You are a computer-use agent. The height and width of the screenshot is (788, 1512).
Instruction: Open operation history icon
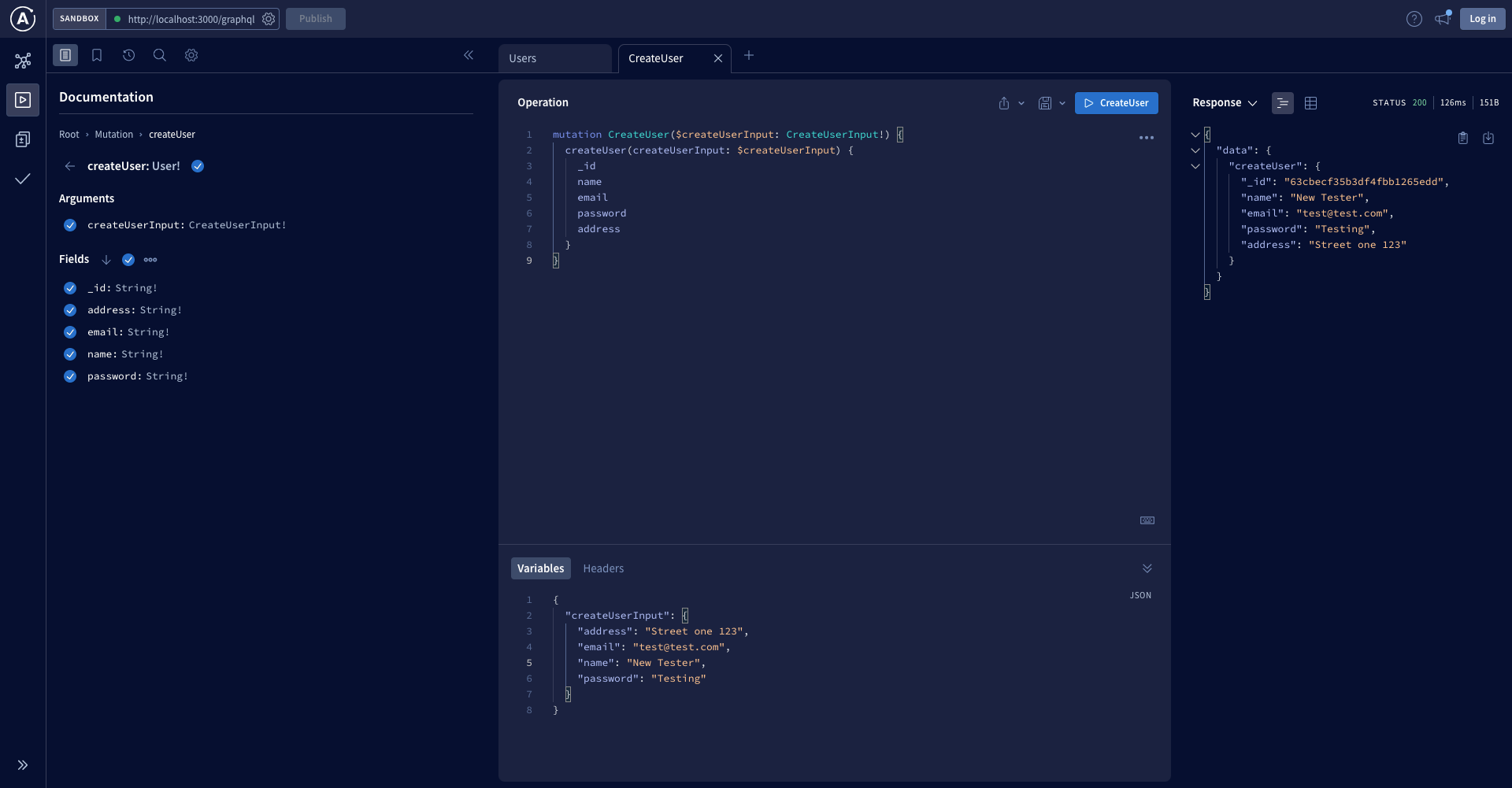[128, 55]
